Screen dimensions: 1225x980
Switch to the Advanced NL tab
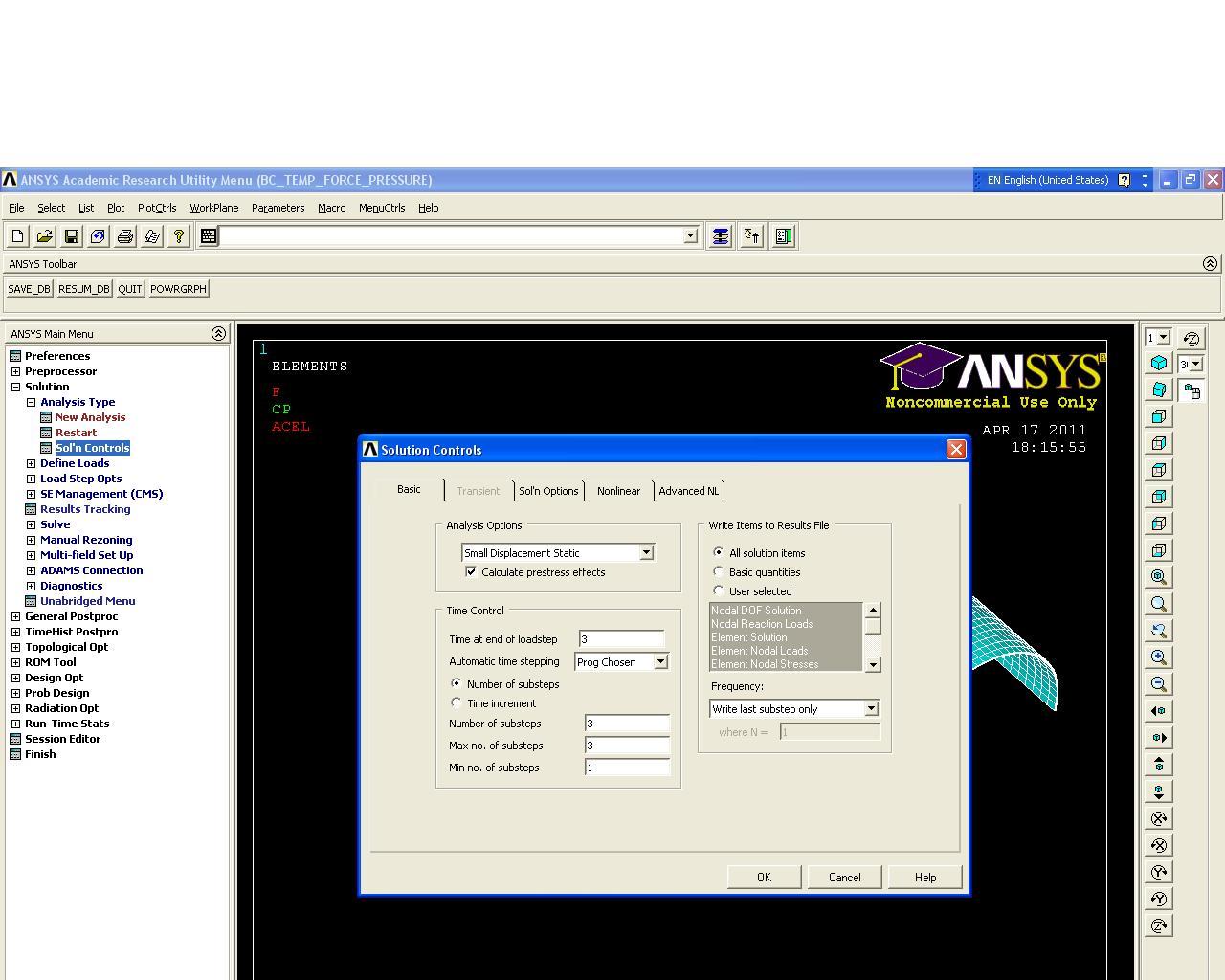pos(688,491)
